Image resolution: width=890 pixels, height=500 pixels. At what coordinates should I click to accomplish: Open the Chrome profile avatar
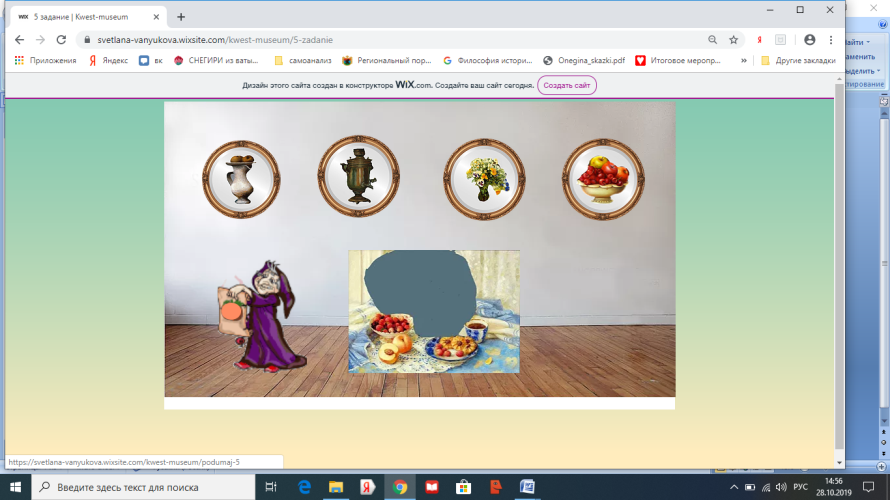(x=809, y=40)
